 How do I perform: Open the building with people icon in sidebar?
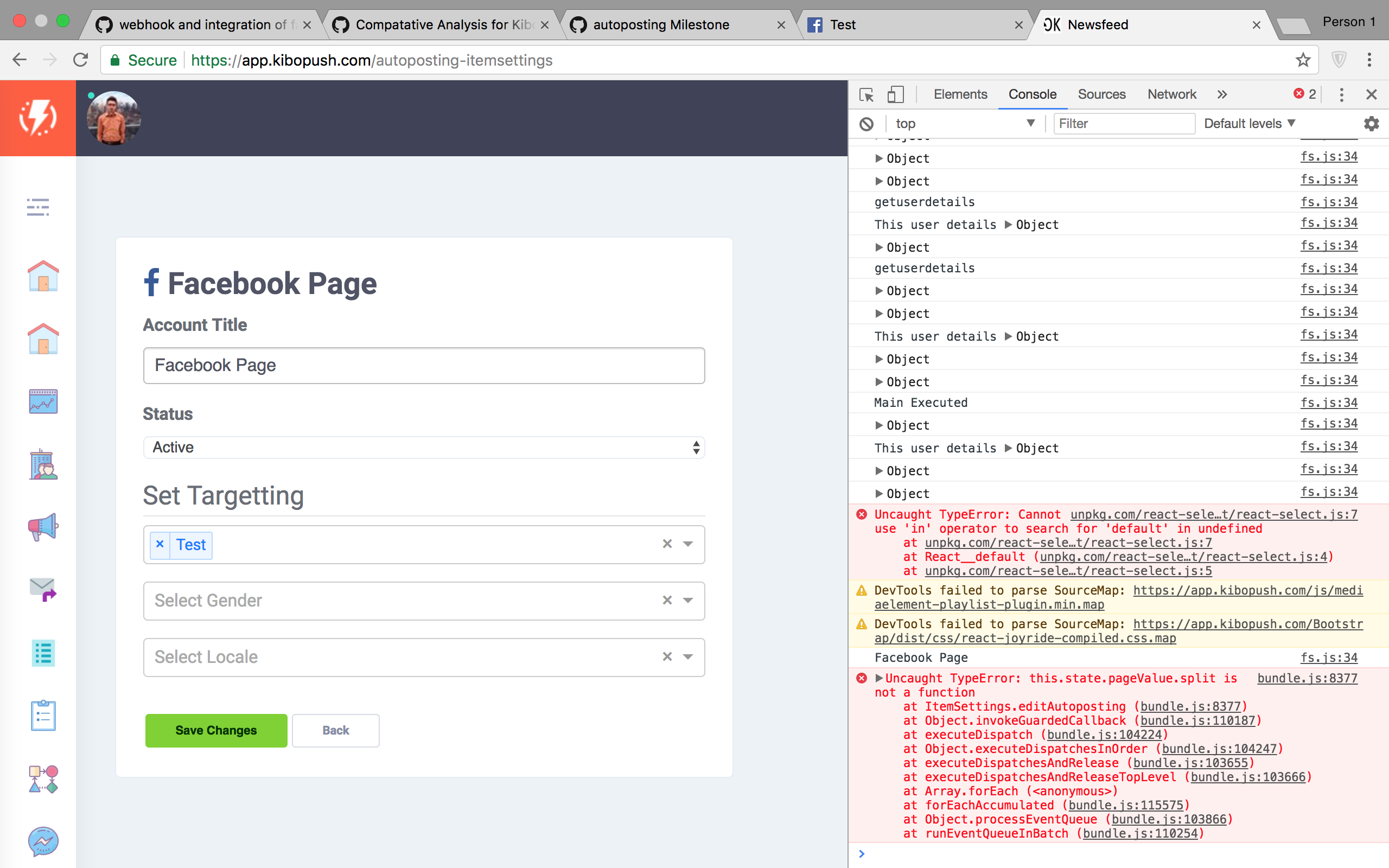pyautogui.click(x=43, y=464)
